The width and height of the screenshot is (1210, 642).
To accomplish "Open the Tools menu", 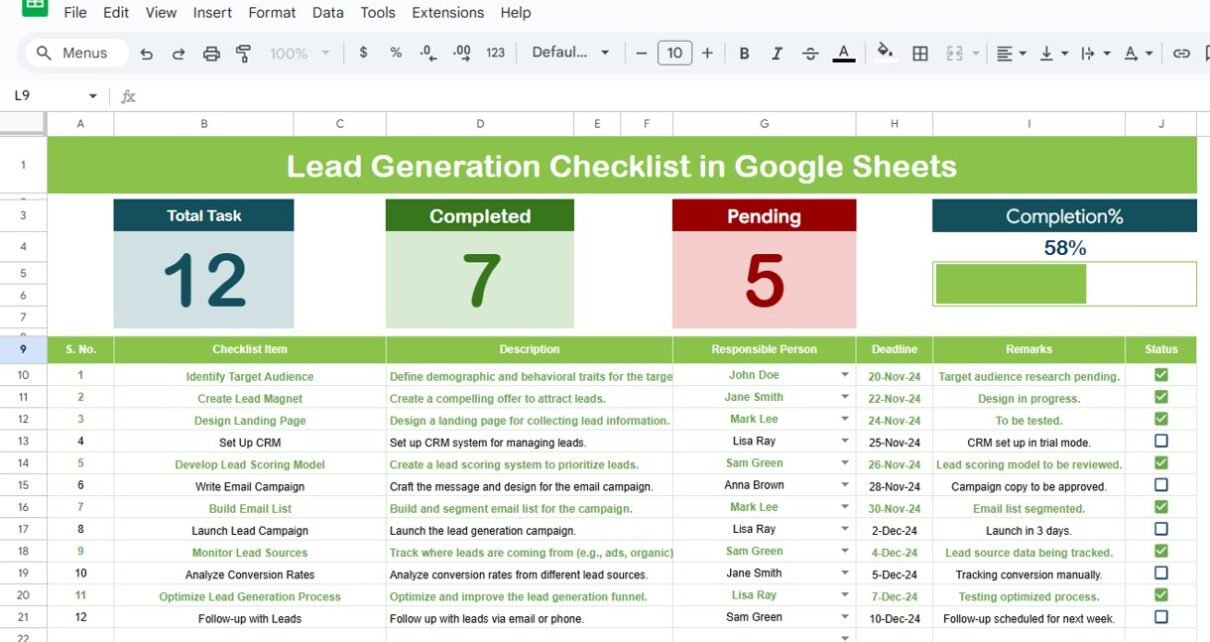I will (378, 13).
